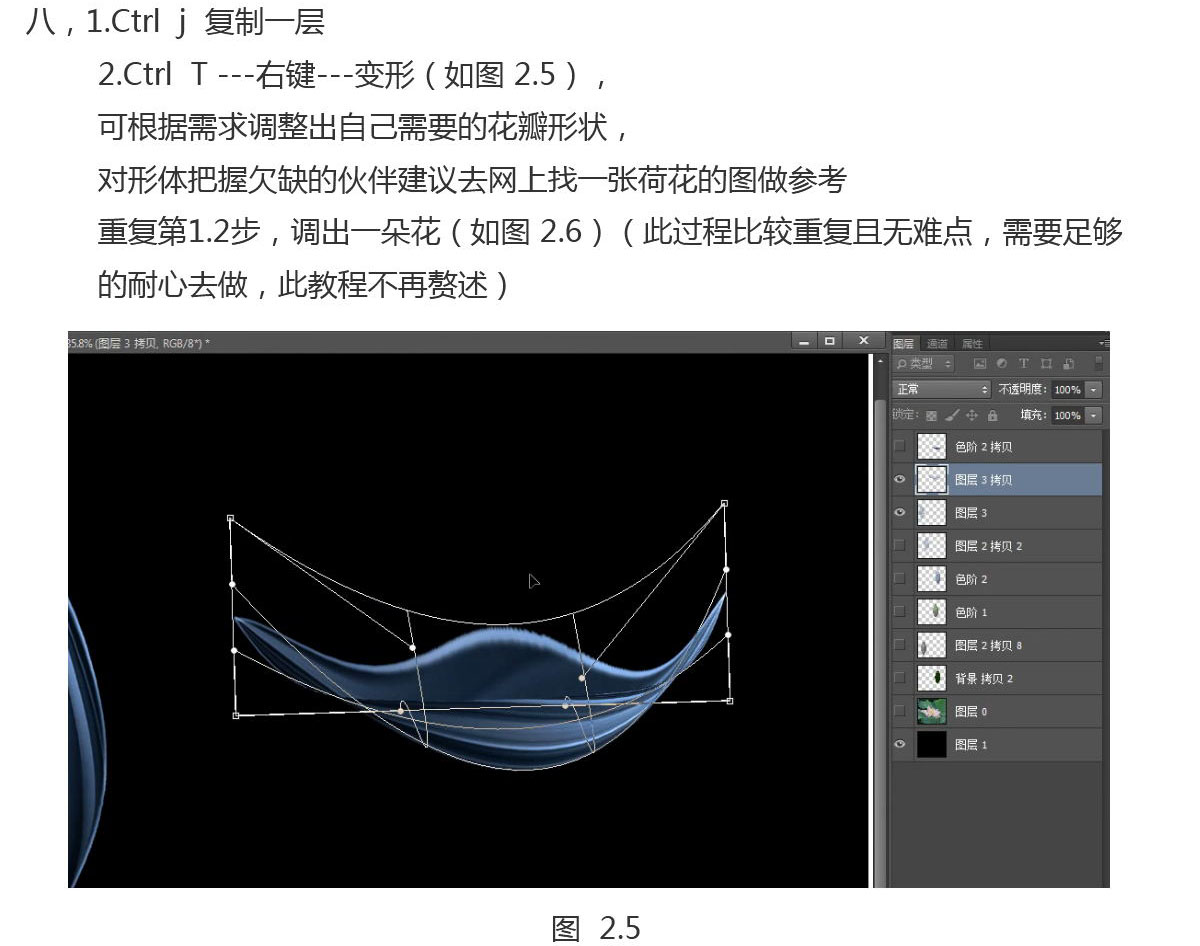The width and height of the screenshot is (1200, 946).
Task: Lock all padlock icon
Action: pos(992,415)
